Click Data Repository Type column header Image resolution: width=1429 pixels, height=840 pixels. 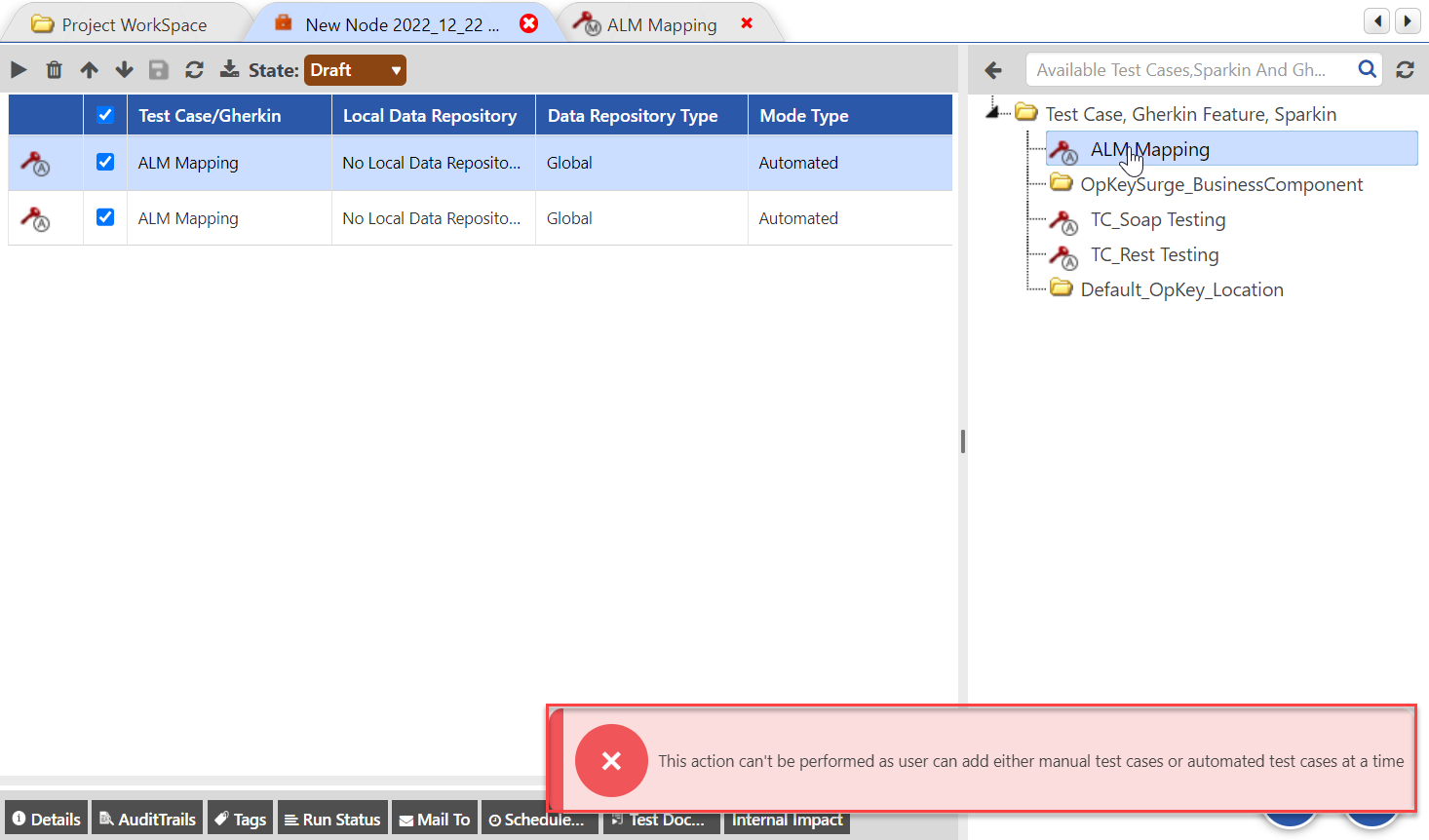pos(641,115)
